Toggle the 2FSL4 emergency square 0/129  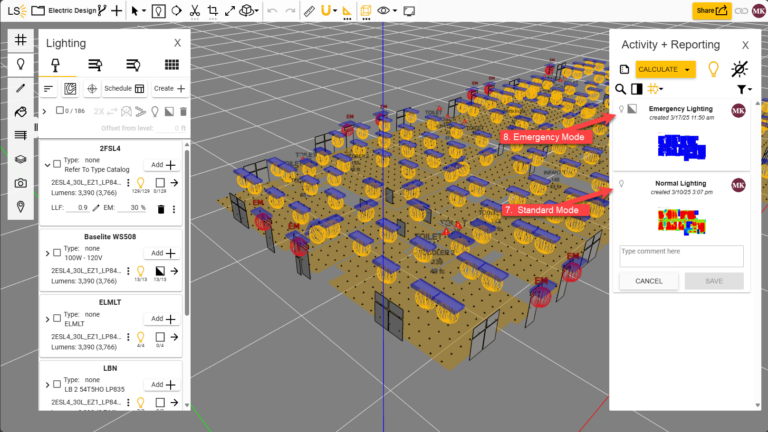pos(160,183)
